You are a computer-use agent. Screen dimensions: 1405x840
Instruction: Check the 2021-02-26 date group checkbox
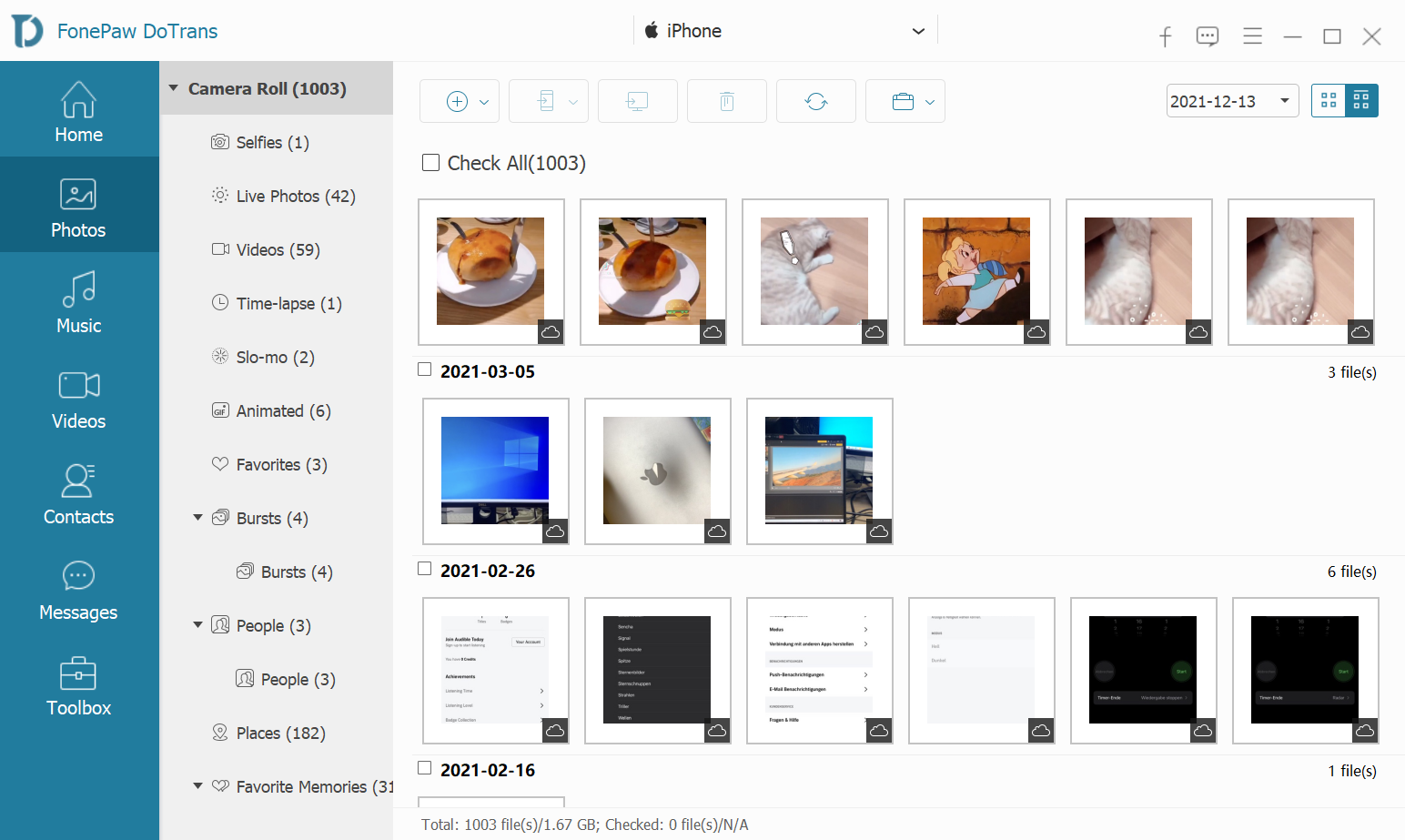tap(425, 569)
